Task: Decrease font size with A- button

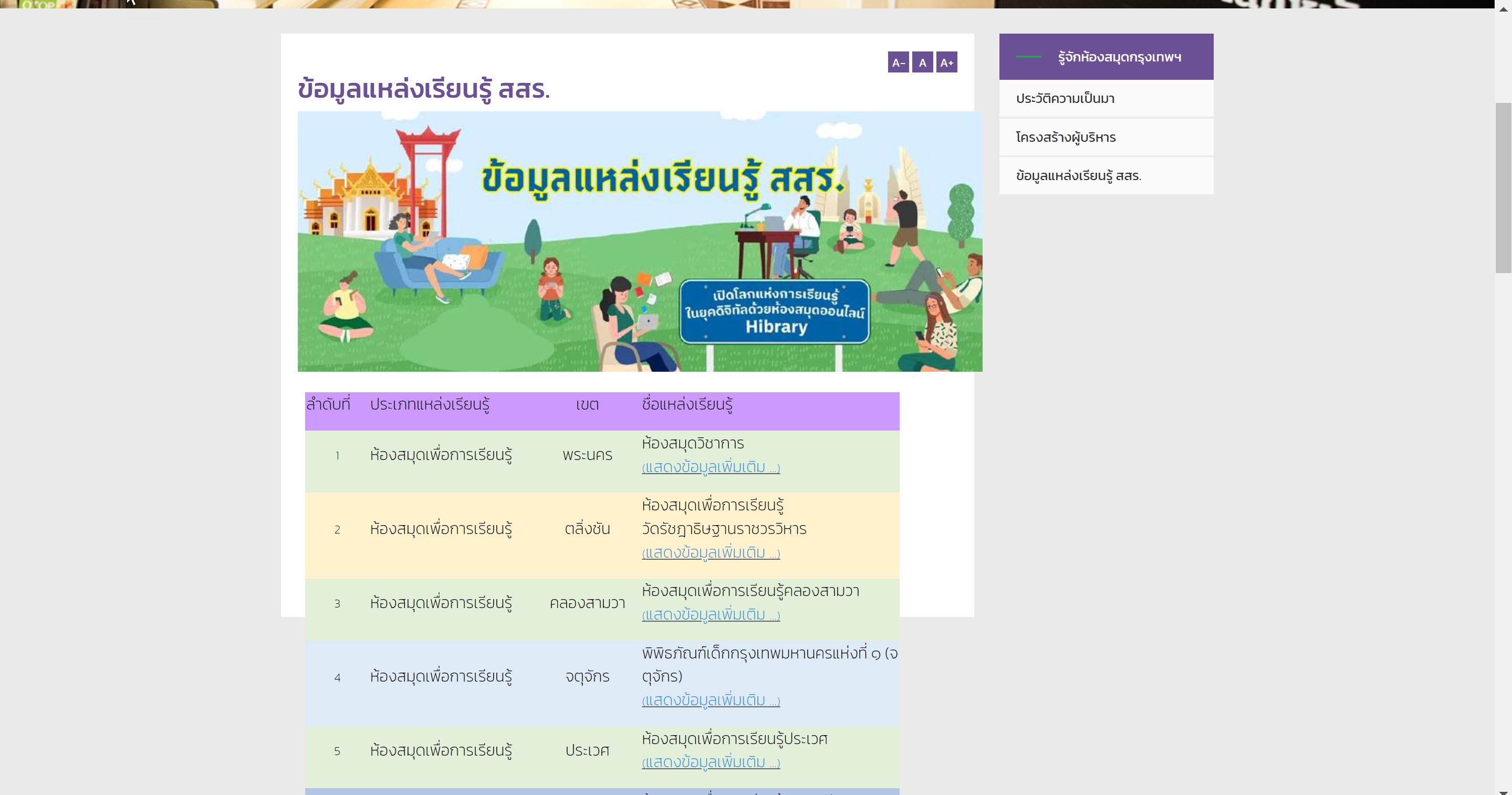Action: pyautogui.click(x=898, y=62)
